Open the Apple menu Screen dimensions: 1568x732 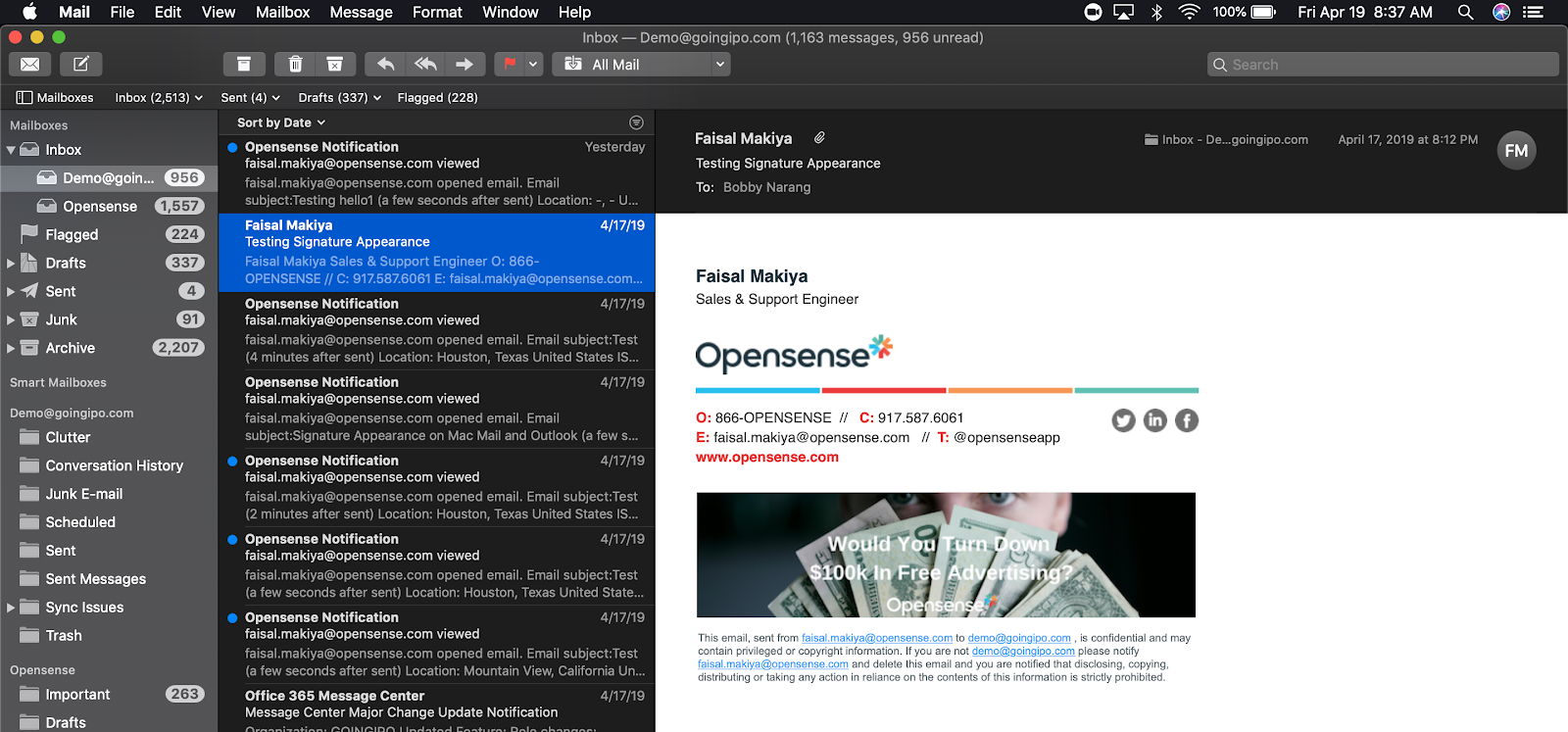coord(29,12)
